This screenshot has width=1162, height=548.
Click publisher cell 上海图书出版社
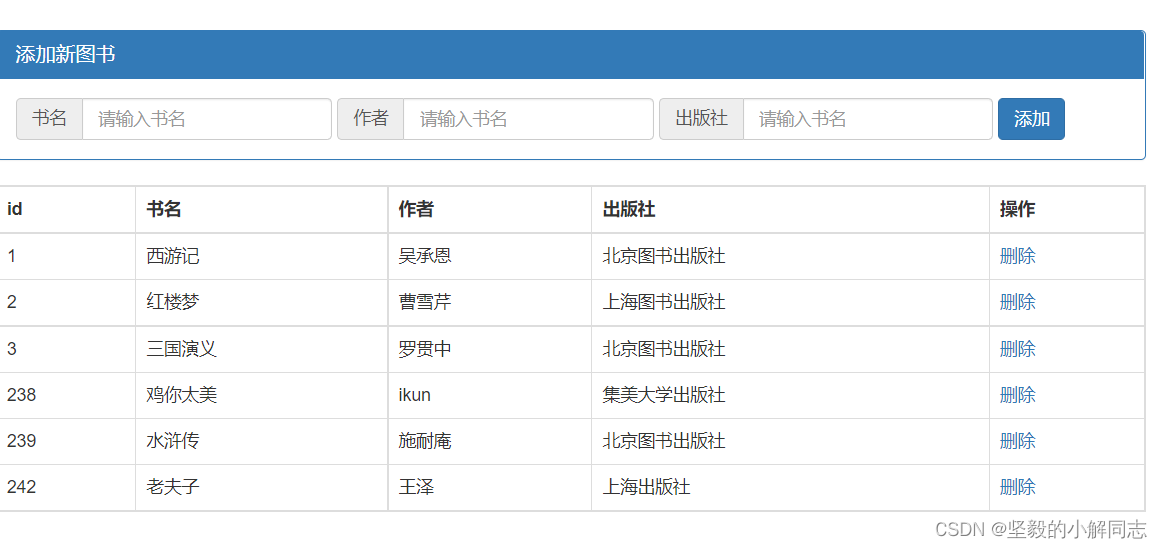point(790,303)
